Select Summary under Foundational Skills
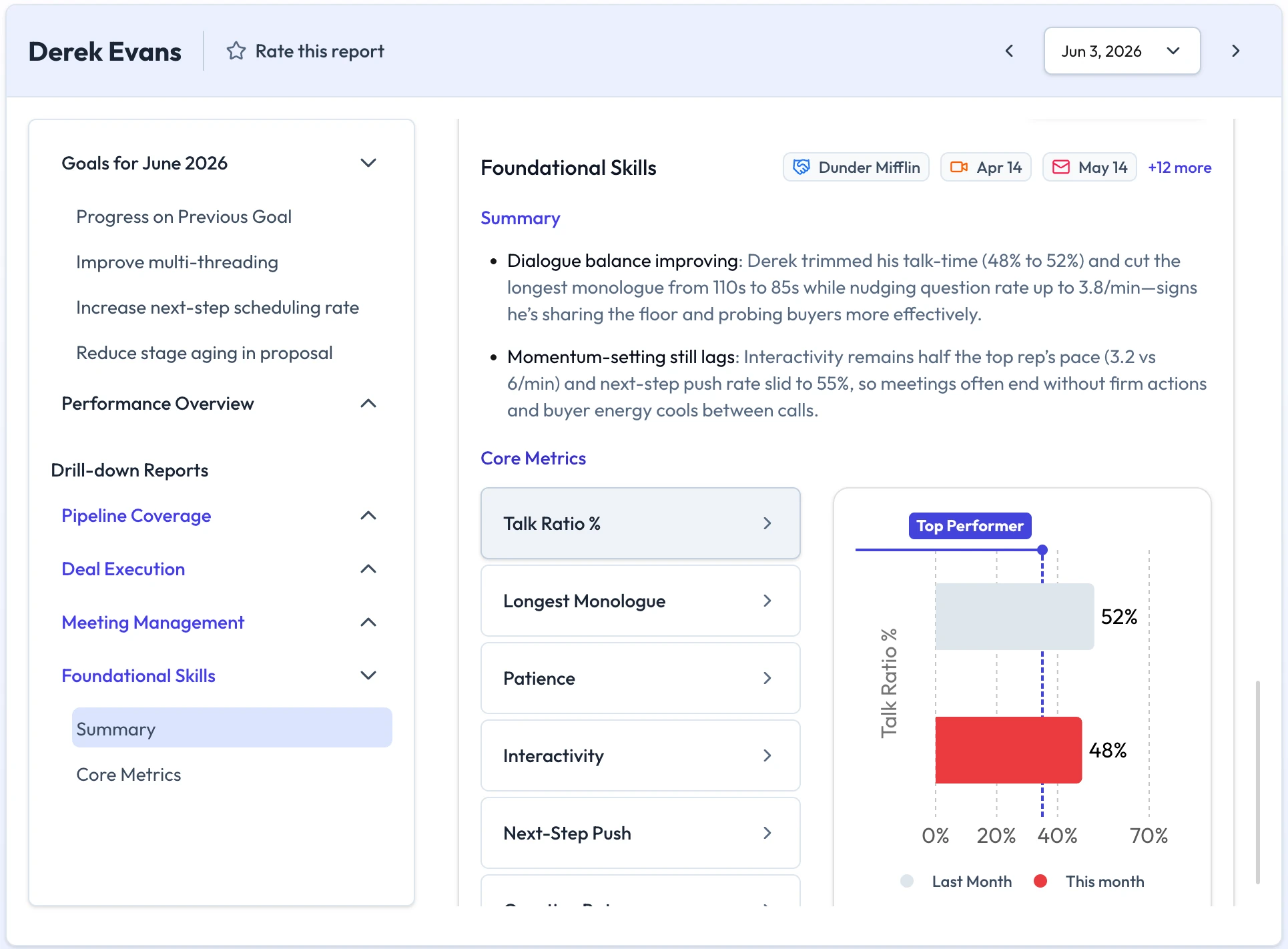Viewport: 1288px width, 949px height. click(232, 728)
